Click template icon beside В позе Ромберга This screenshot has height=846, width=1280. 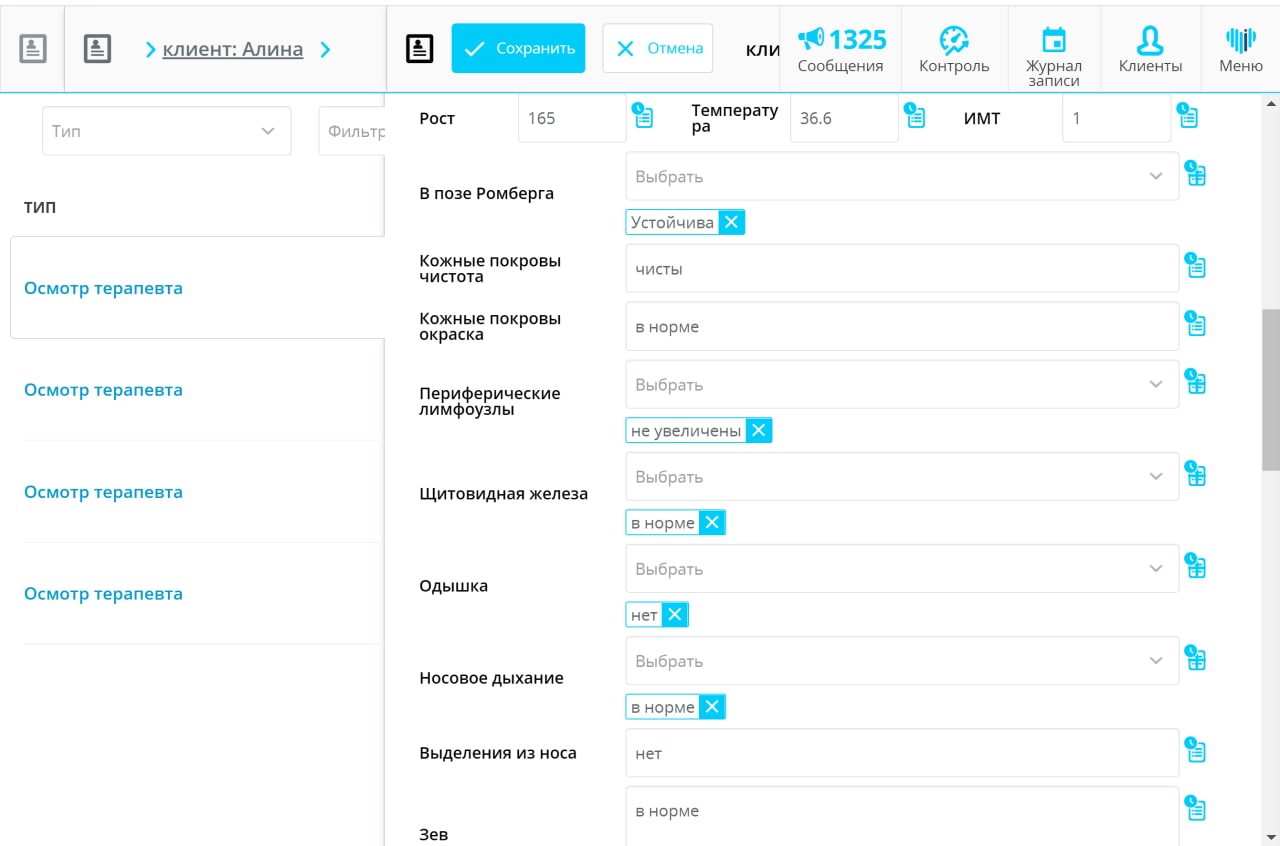(1195, 174)
